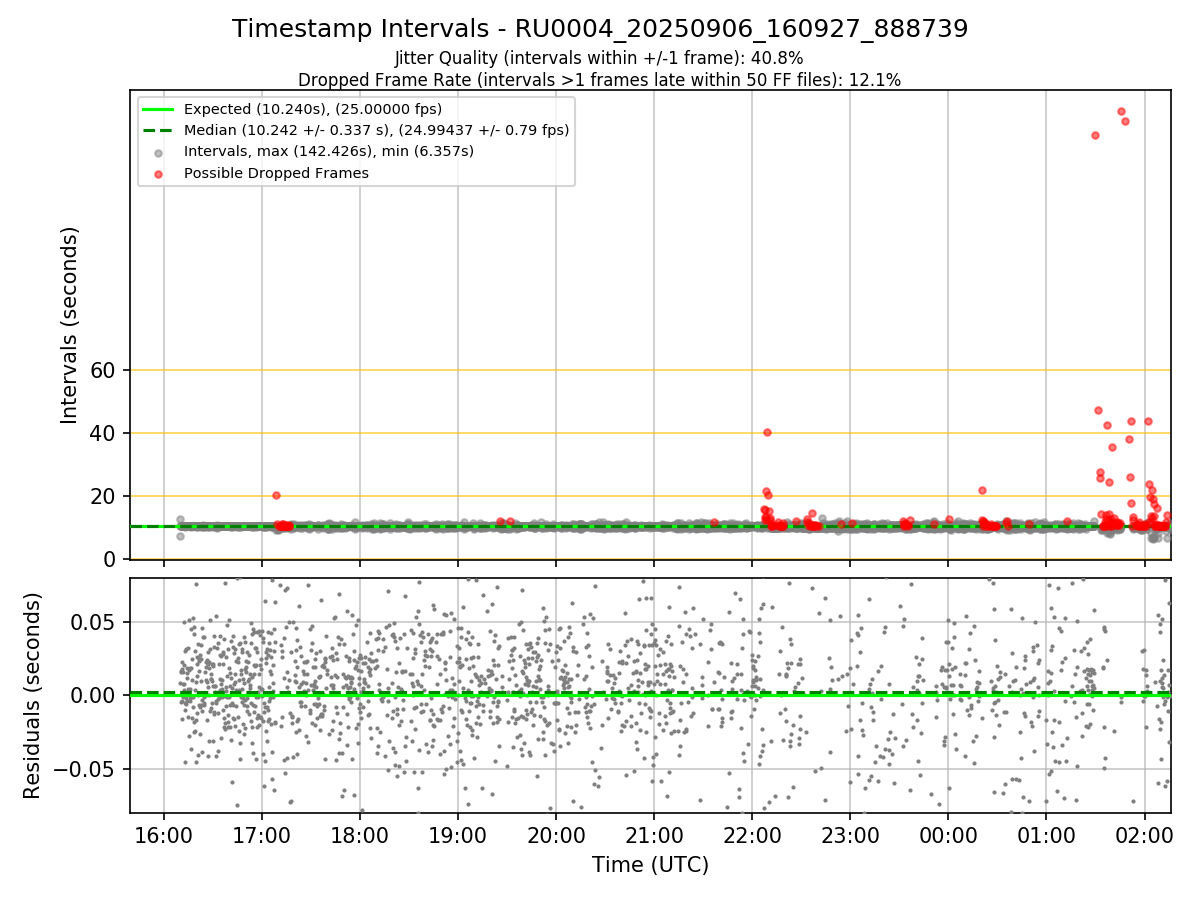The height and width of the screenshot is (900, 1200).
Task: Click the 0.00 tick on residuals axis
Action: point(95,696)
